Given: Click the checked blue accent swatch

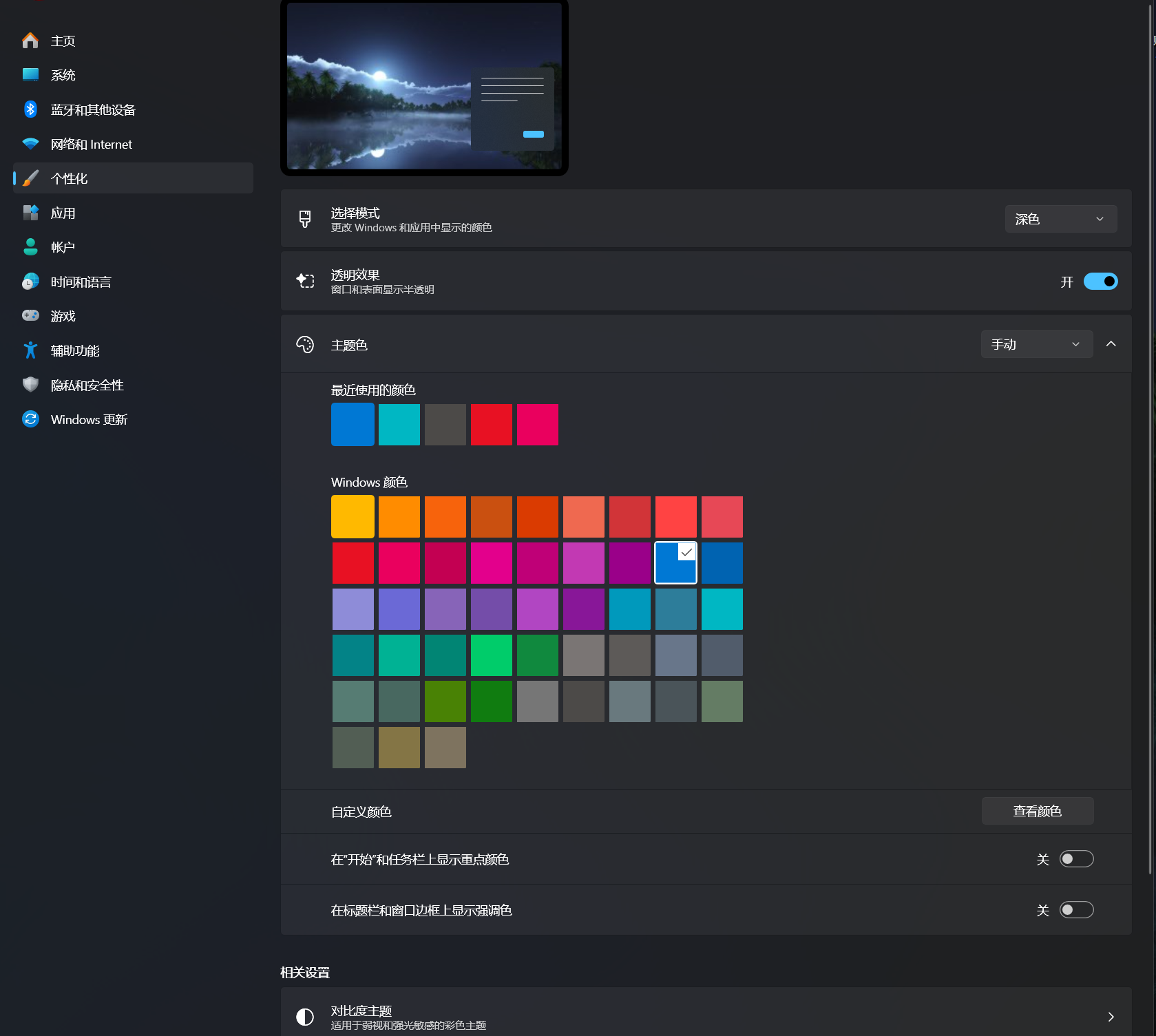Looking at the screenshot, I should (x=675, y=562).
